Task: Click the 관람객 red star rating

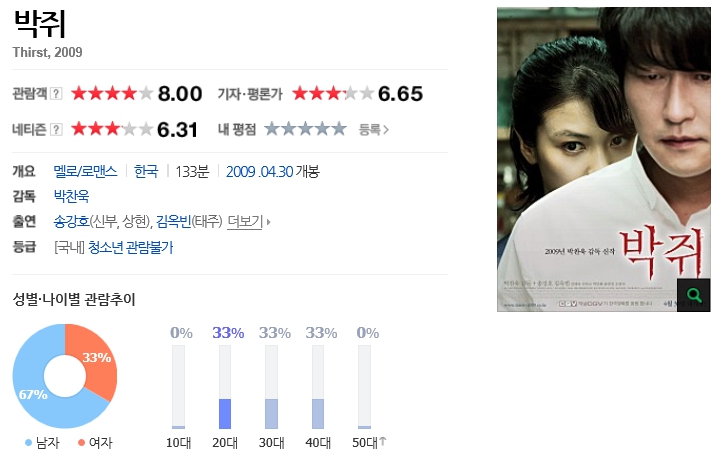Action: (x=112, y=93)
